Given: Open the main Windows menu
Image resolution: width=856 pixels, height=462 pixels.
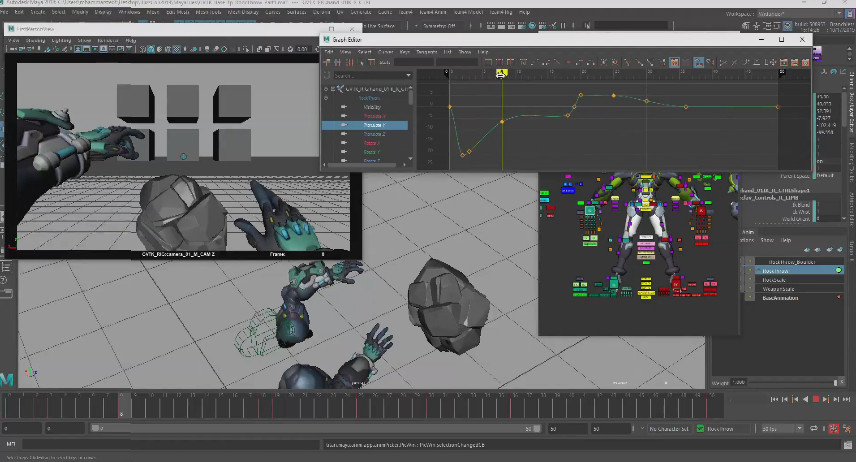Looking at the screenshot, I should pos(129,12).
